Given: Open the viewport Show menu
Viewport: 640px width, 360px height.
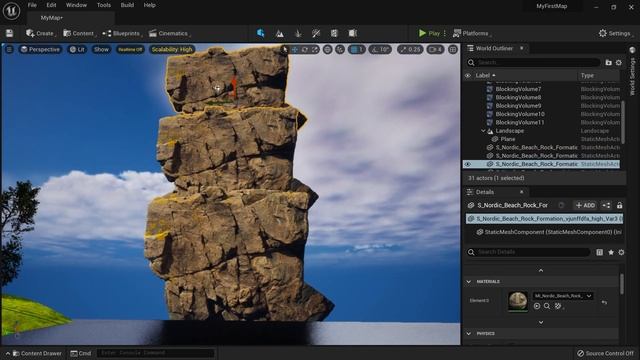Looking at the screenshot, I should 101,49.
